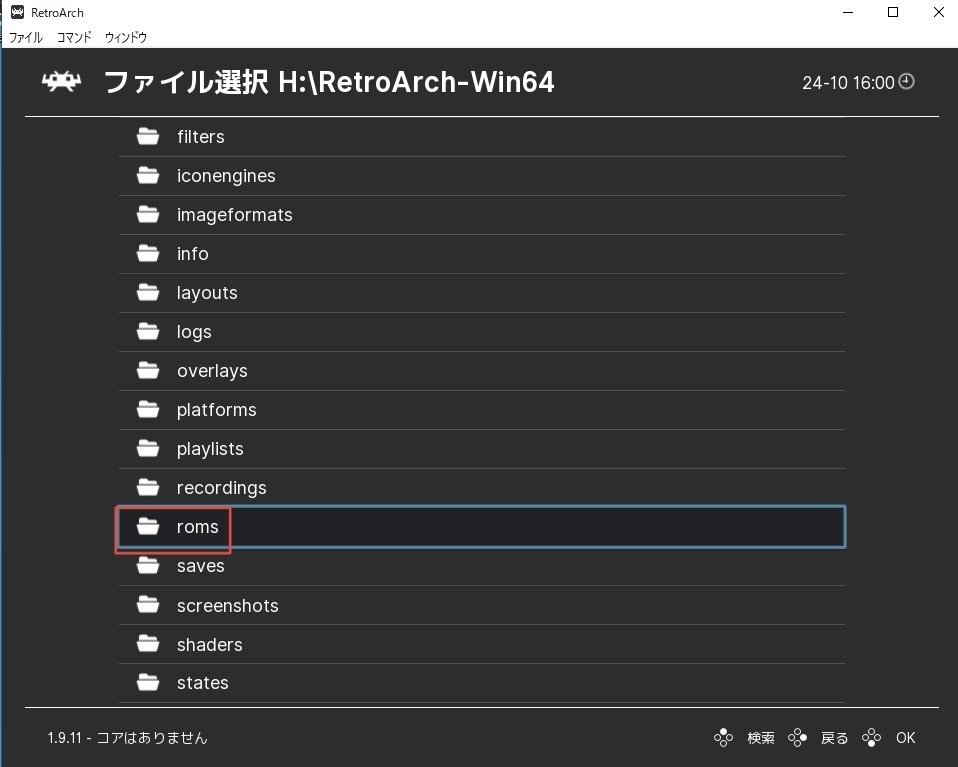Screen dimensions: 958x767
Task: Click the folder icon beside shaders
Action: point(148,644)
